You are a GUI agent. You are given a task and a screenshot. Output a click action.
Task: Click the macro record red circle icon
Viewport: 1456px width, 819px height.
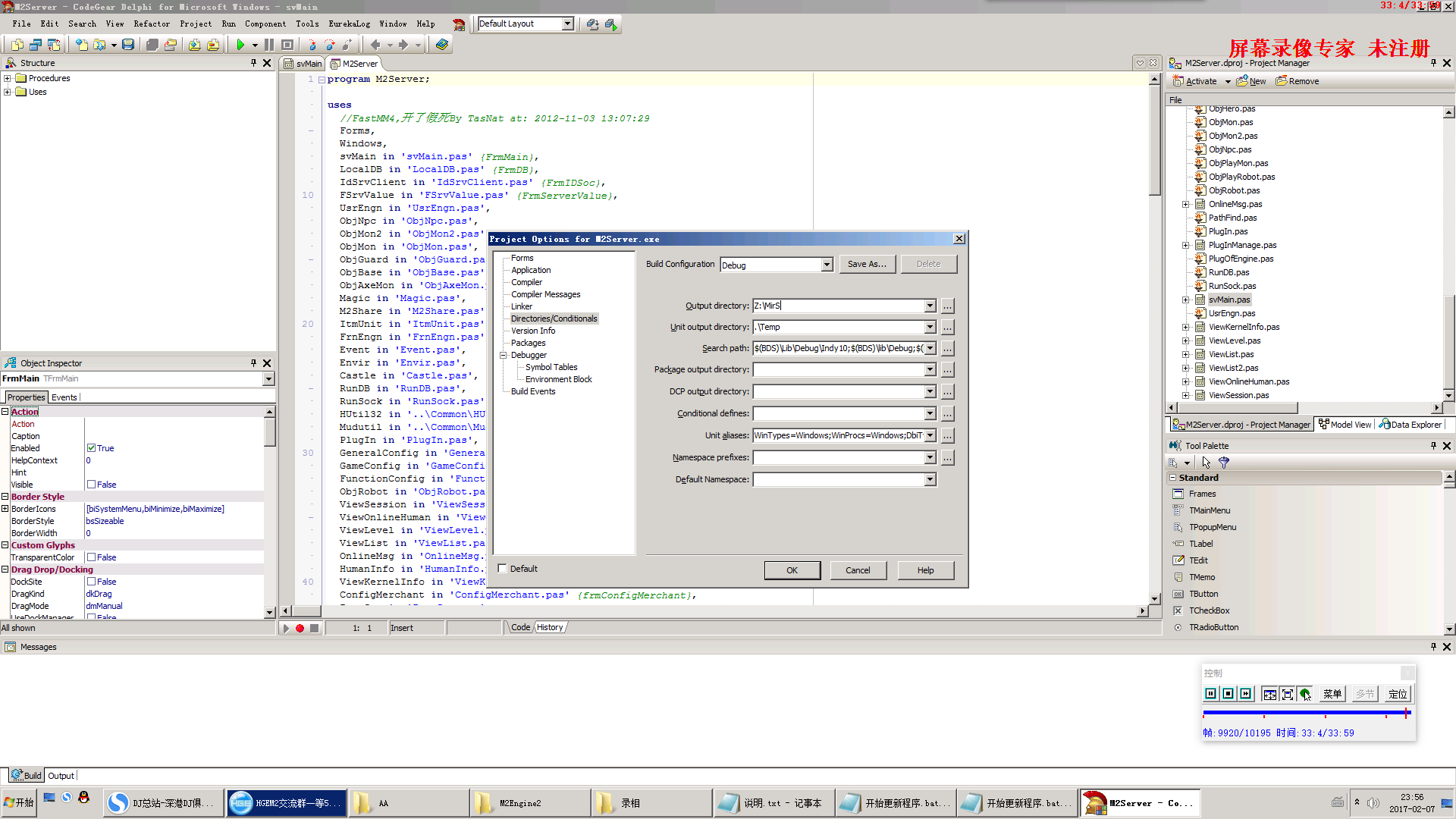click(x=300, y=628)
